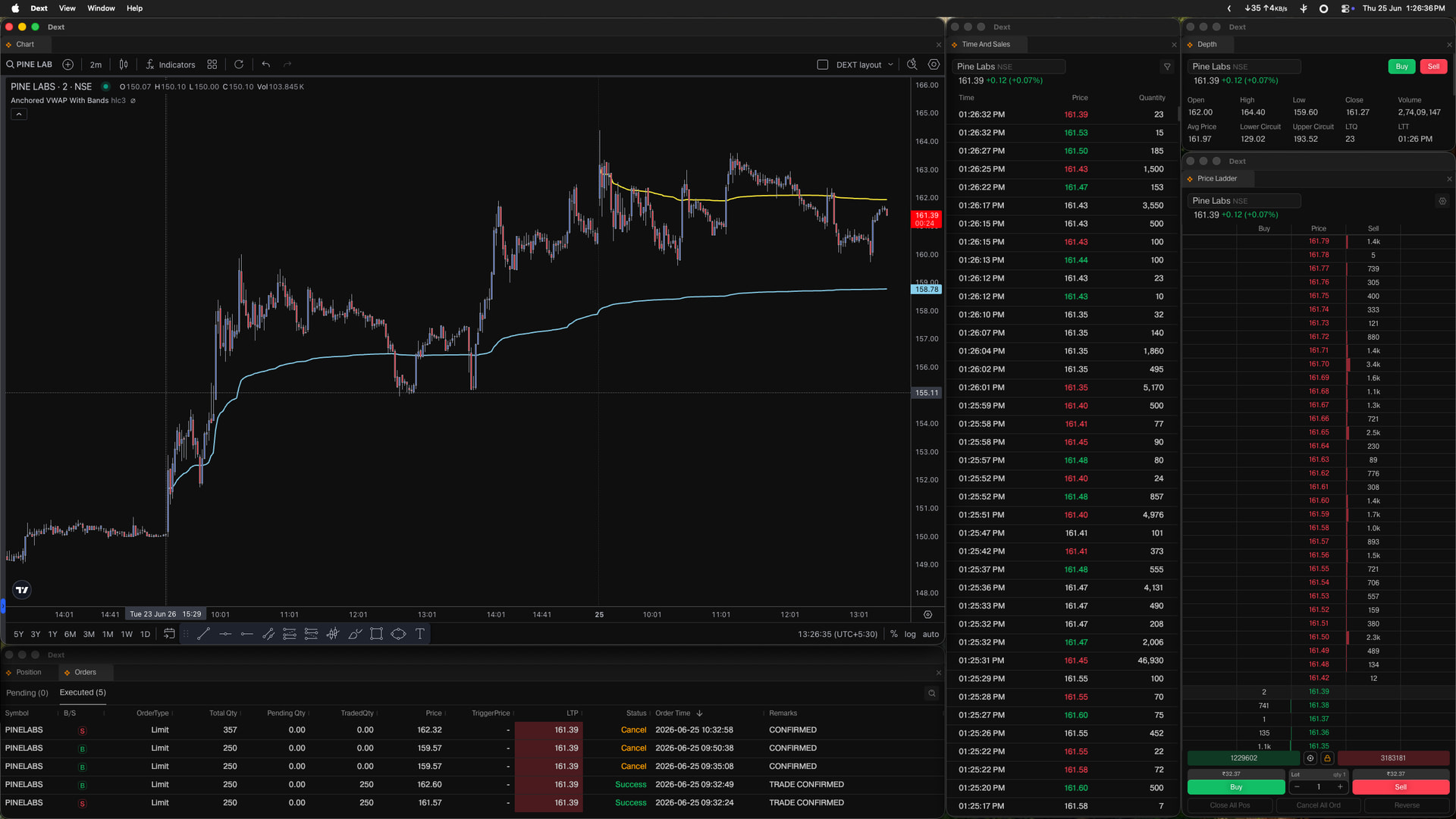Open the Indicators menu in chart toolbar
The image size is (1456, 819).
pos(170,64)
